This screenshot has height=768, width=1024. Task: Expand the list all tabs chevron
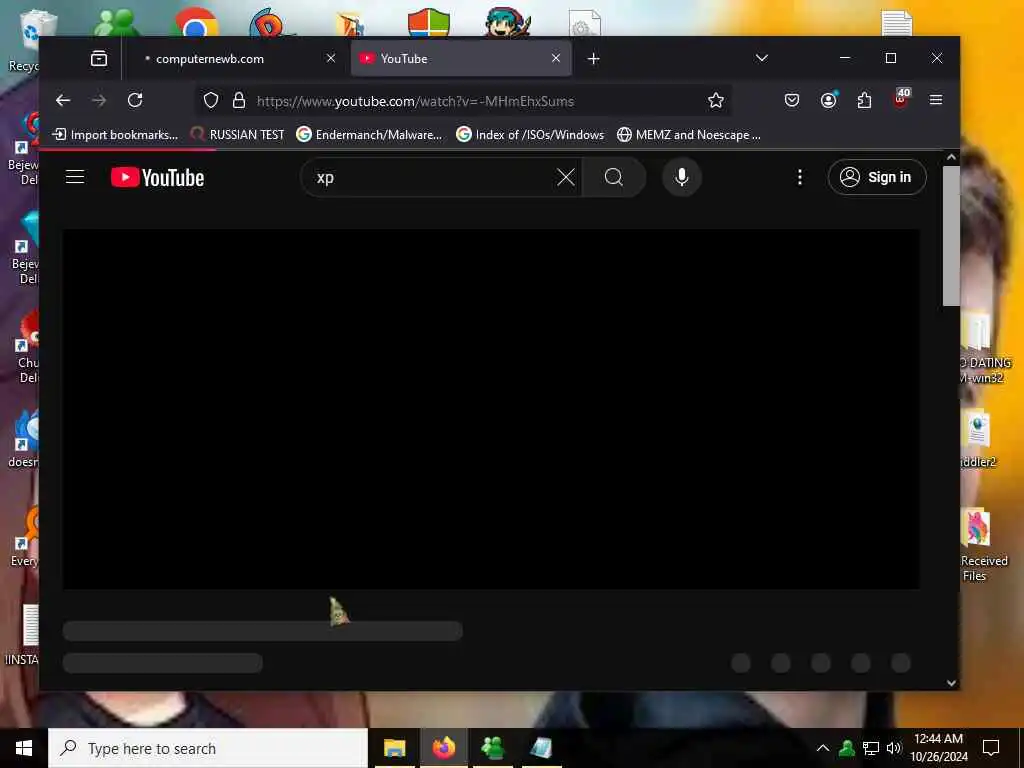click(x=761, y=58)
